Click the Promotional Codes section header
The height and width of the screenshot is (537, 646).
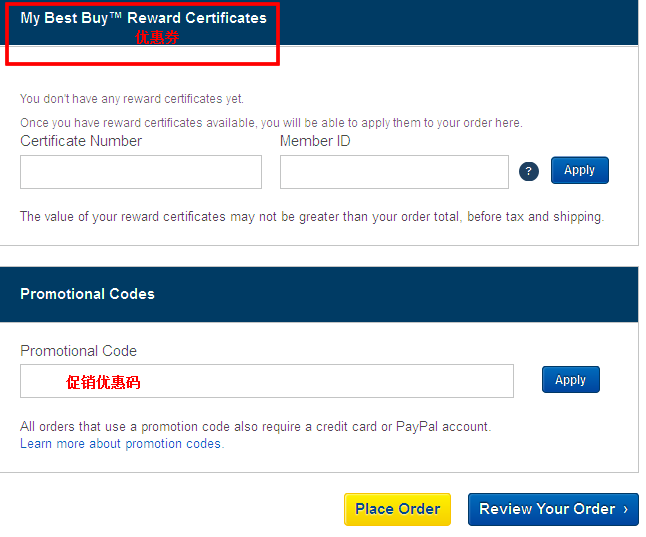(x=87, y=294)
